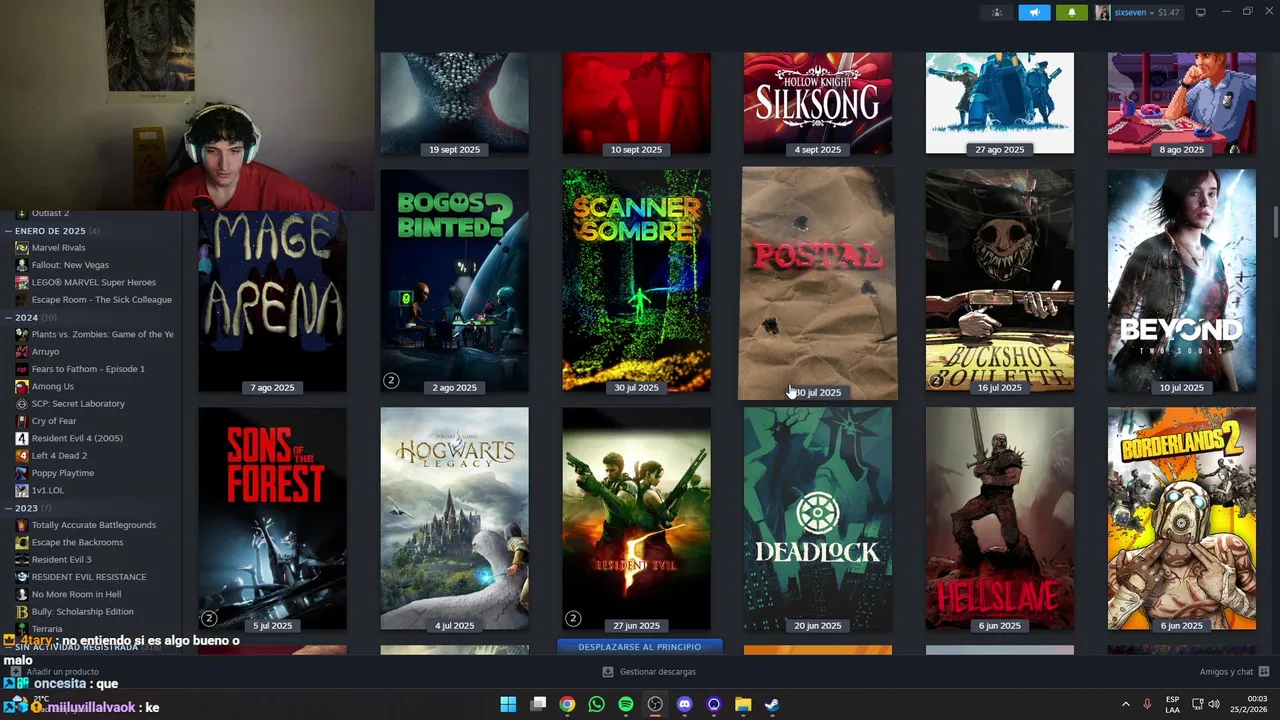The image size is (1280, 720).
Task: Open Amigos y chat panel
Action: click(1234, 672)
